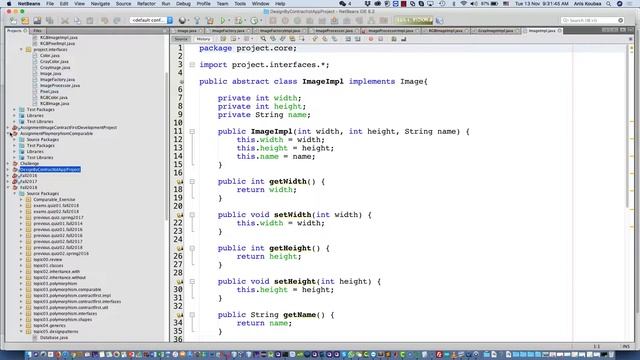Click the Cut toolbar icon
The width and height of the screenshot is (640, 360).
[65, 20]
